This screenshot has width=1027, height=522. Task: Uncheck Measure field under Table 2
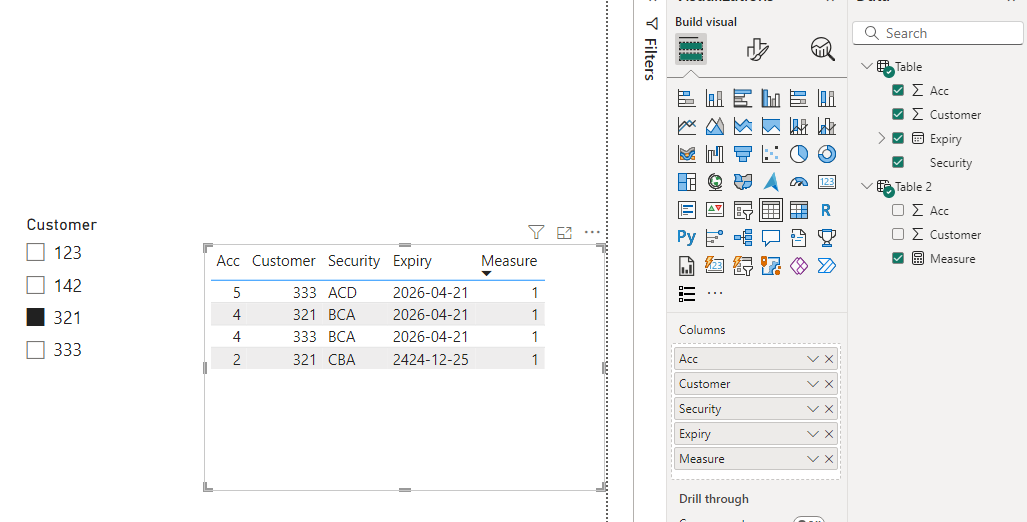[898, 258]
